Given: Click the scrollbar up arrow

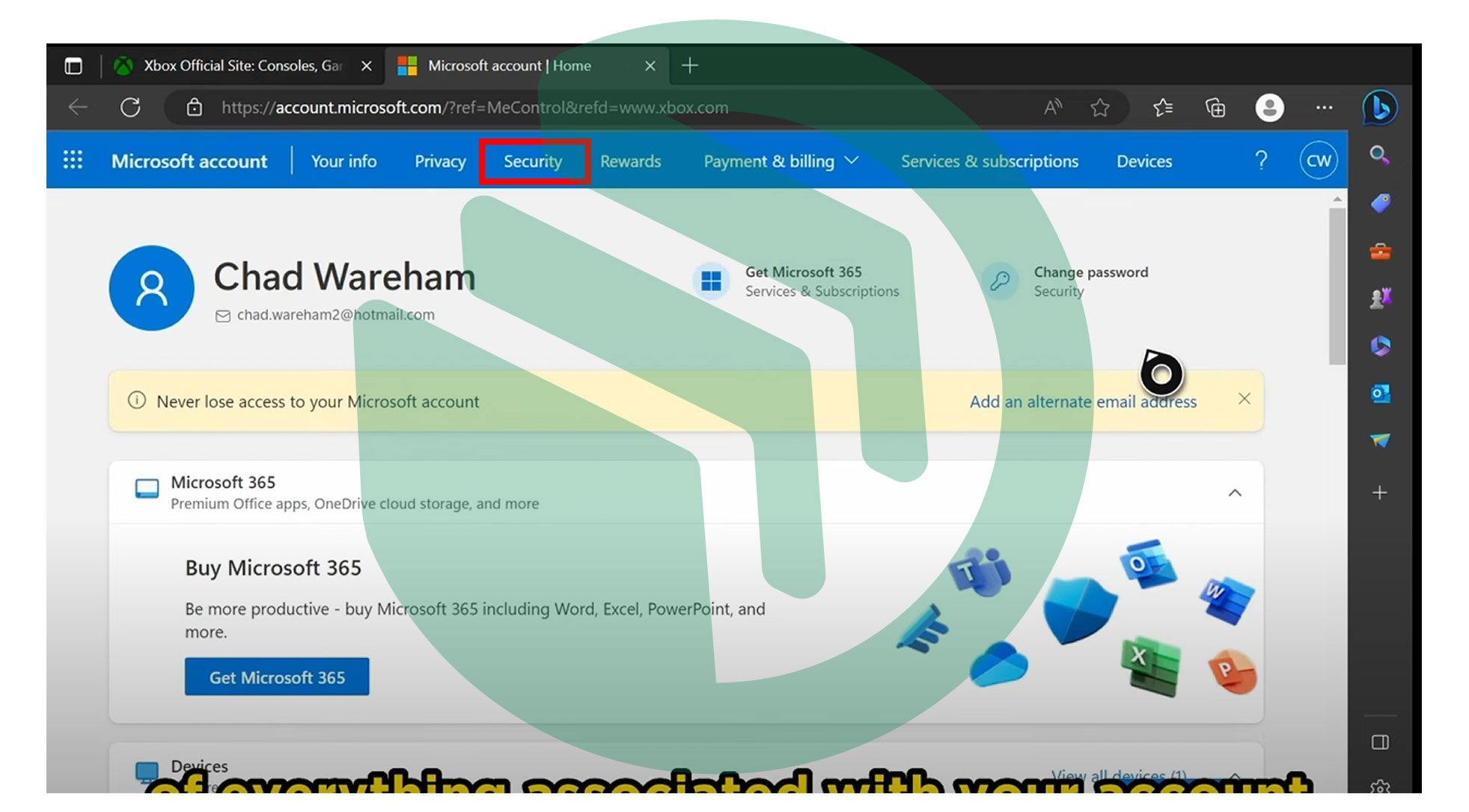Looking at the screenshot, I should pyautogui.click(x=1337, y=199).
